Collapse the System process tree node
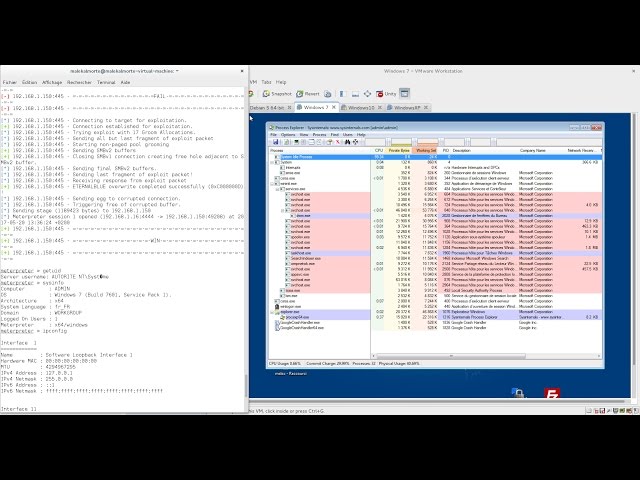The width and height of the screenshot is (640, 480). coord(273,162)
